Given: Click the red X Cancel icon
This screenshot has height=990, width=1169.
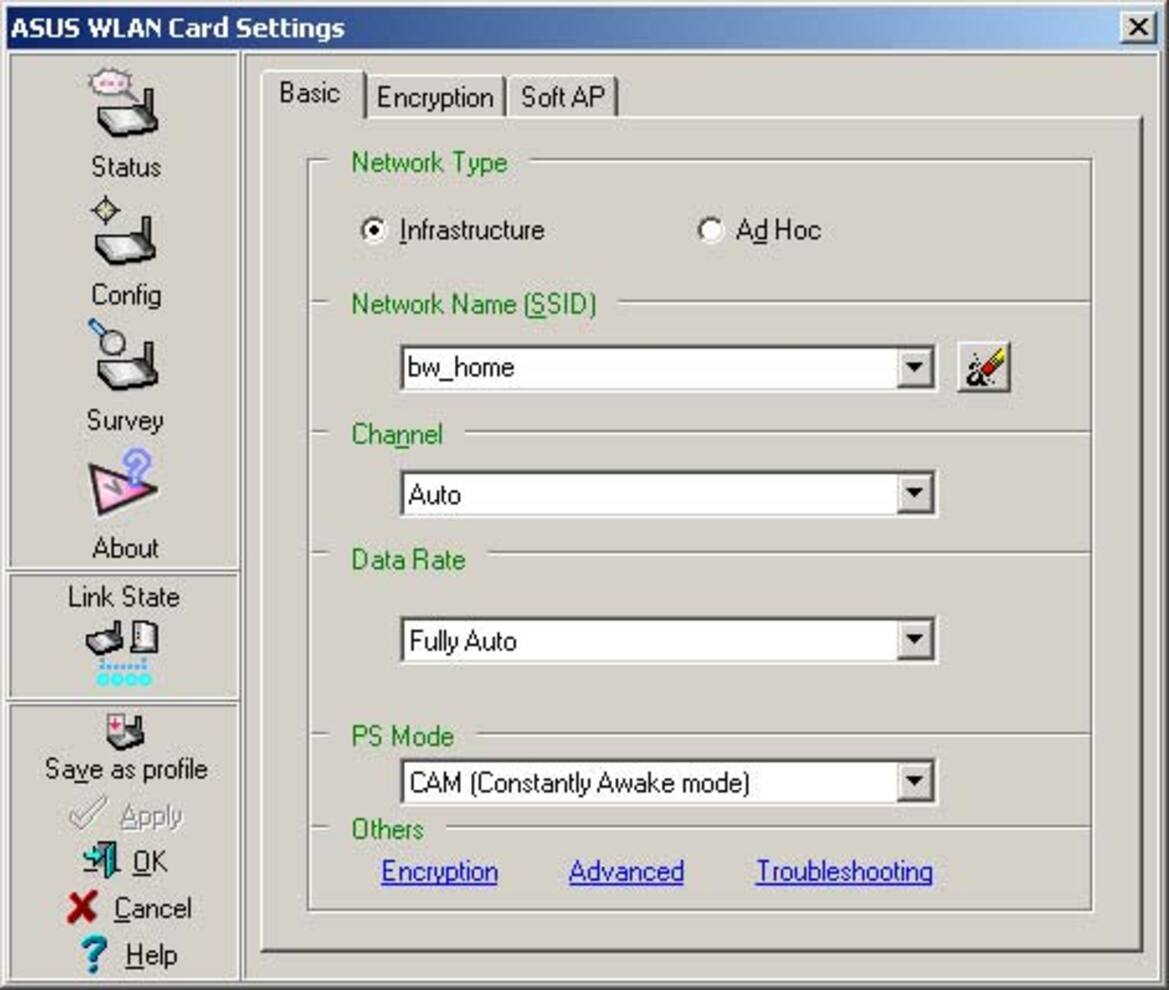Looking at the screenshot, I should click(x=82, y=907).
